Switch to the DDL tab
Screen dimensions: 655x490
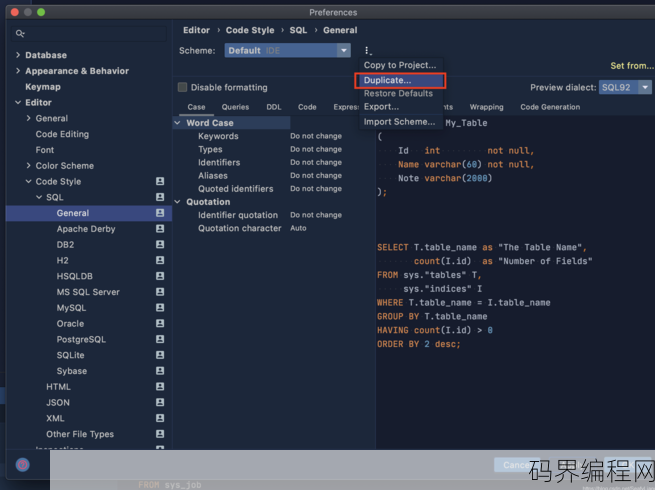tap(274, 107)
